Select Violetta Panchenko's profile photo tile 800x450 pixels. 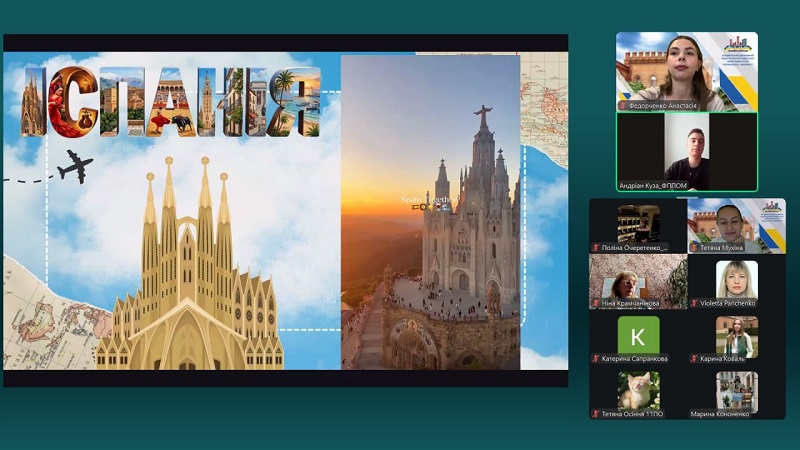[736, 279]
